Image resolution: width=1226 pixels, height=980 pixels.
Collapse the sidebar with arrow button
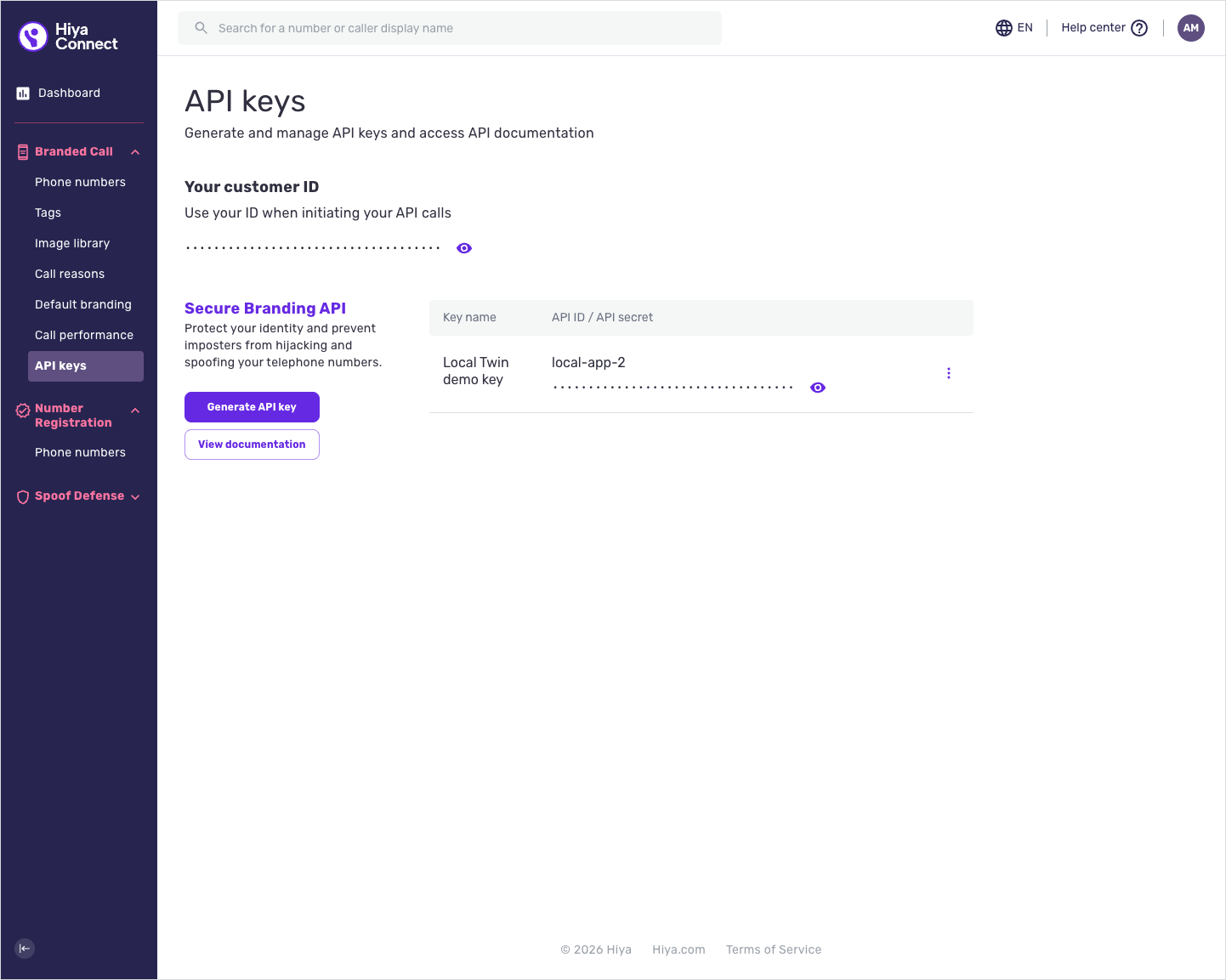coord(25,949)
